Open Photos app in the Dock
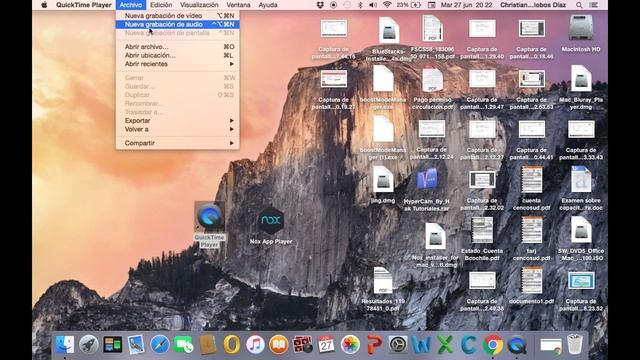 [350, 344]
